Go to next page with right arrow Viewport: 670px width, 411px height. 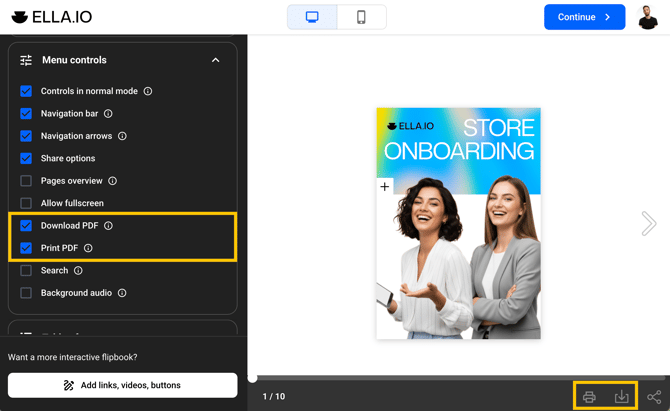click(648, 223)
